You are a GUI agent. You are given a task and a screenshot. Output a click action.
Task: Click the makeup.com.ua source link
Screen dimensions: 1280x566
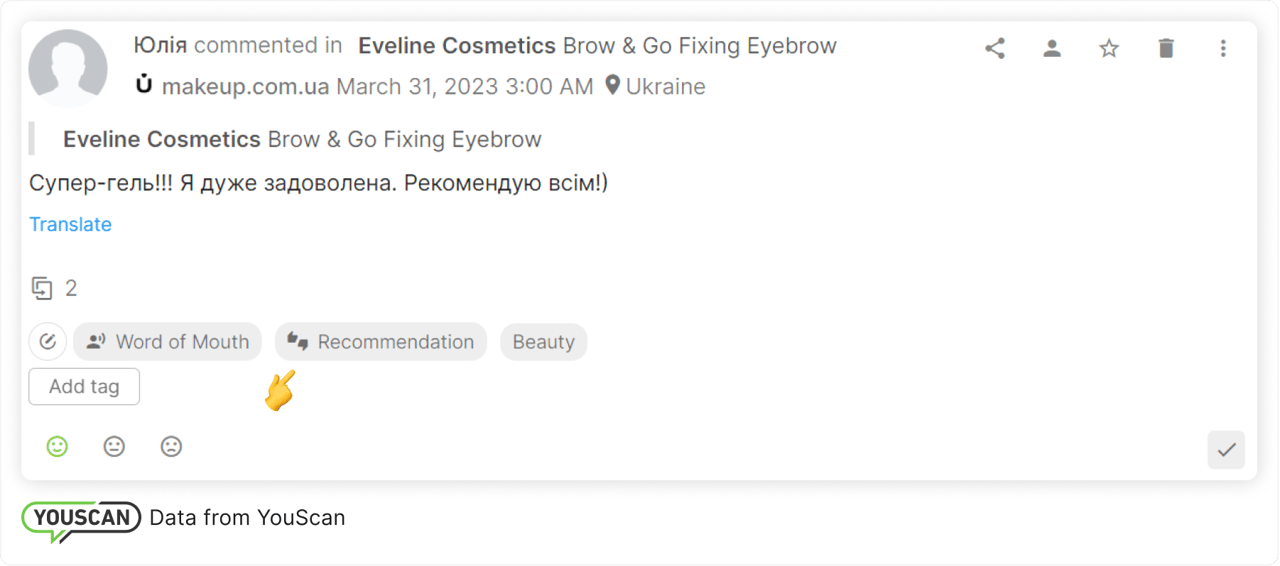(x=245, y=87)
